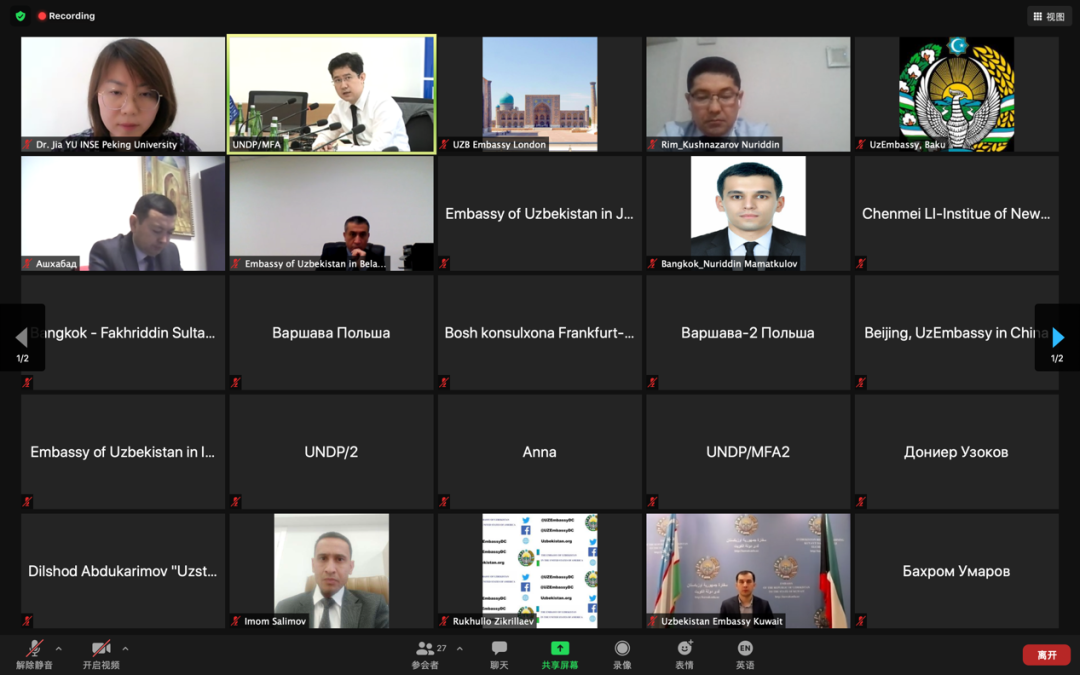Select Bangkok_Nuriddin Mamatkulov photo tile

coord(748,214)
